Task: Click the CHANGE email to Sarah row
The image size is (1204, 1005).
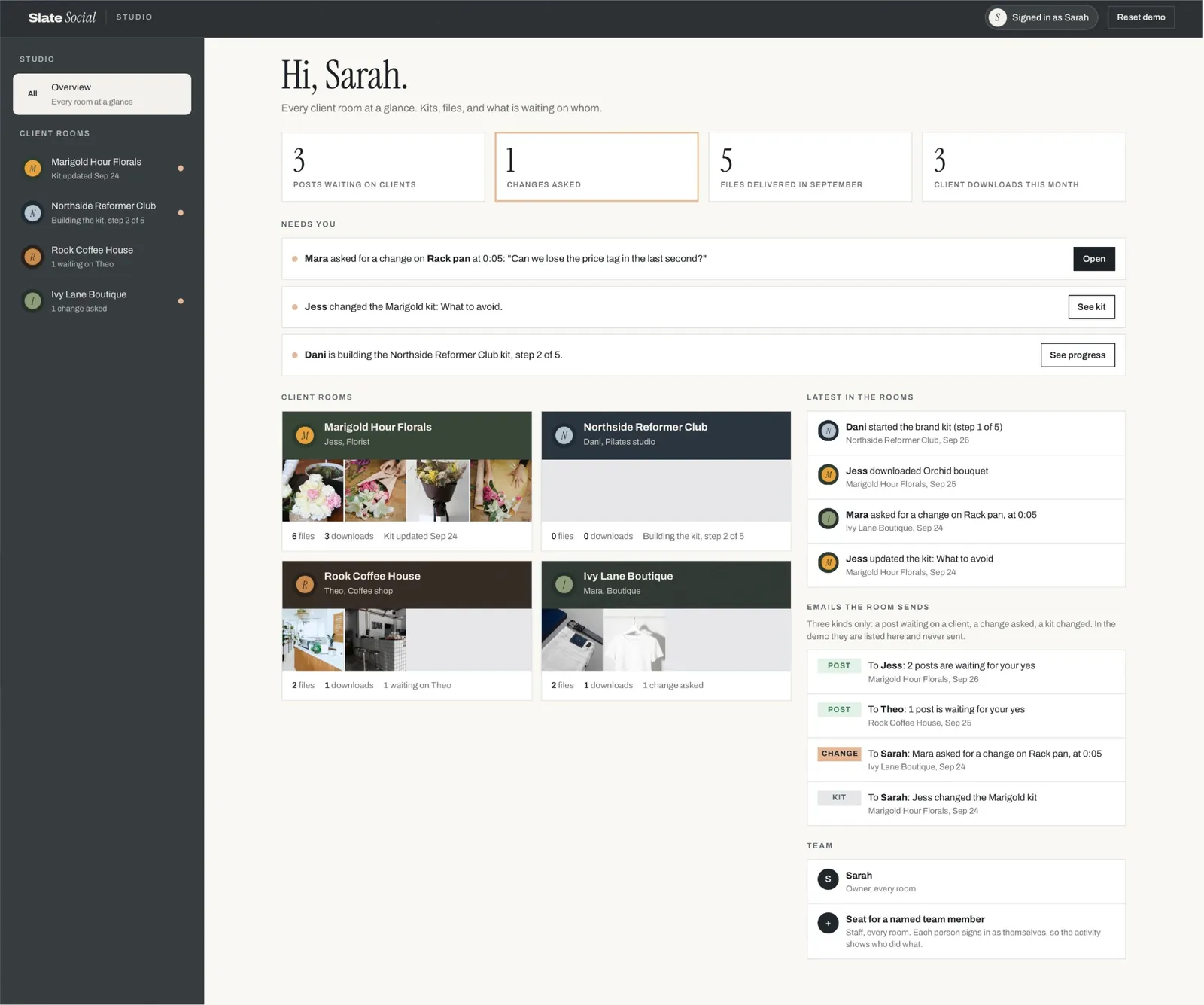Action: pos(966,760)
